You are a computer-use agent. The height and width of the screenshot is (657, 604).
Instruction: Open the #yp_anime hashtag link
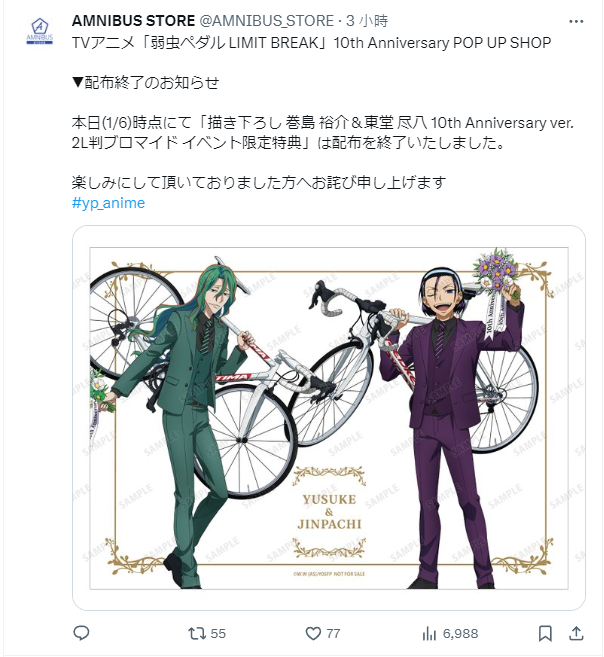click(x=108, y=203)
